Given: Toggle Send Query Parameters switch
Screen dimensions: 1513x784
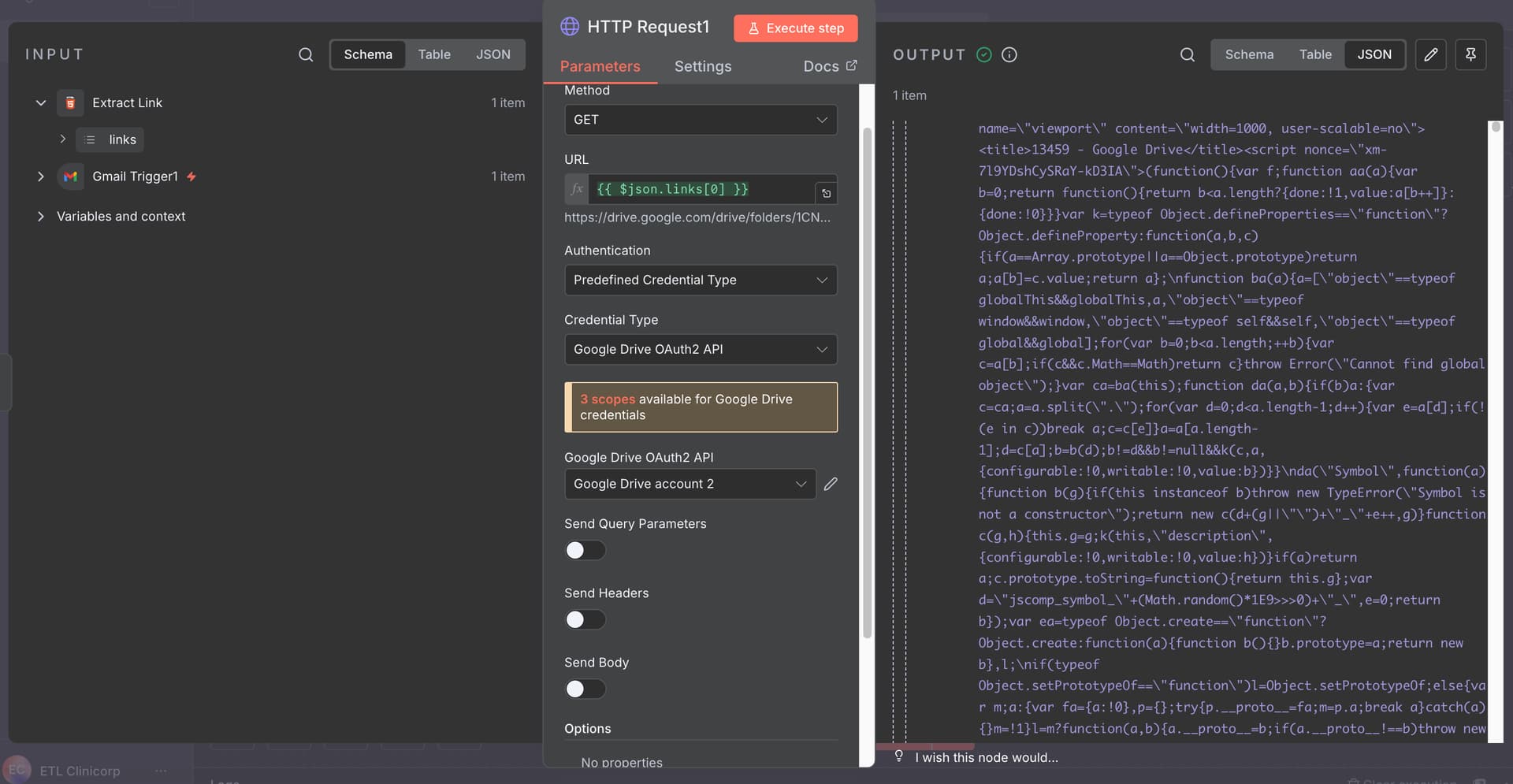Looking at the screenshot, I should tap(585, 550).
